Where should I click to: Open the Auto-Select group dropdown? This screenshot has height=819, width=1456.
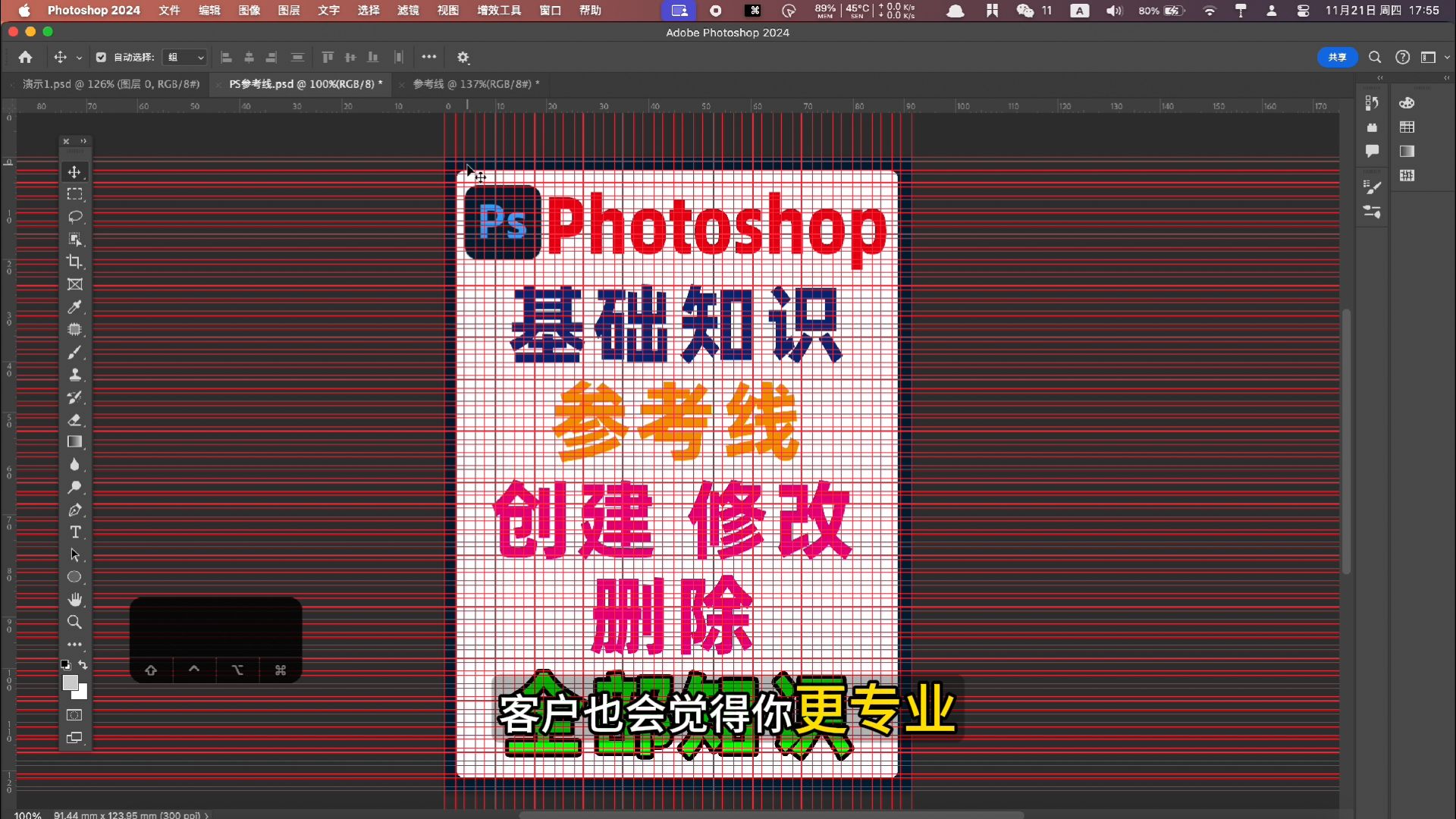coord(185,57)
